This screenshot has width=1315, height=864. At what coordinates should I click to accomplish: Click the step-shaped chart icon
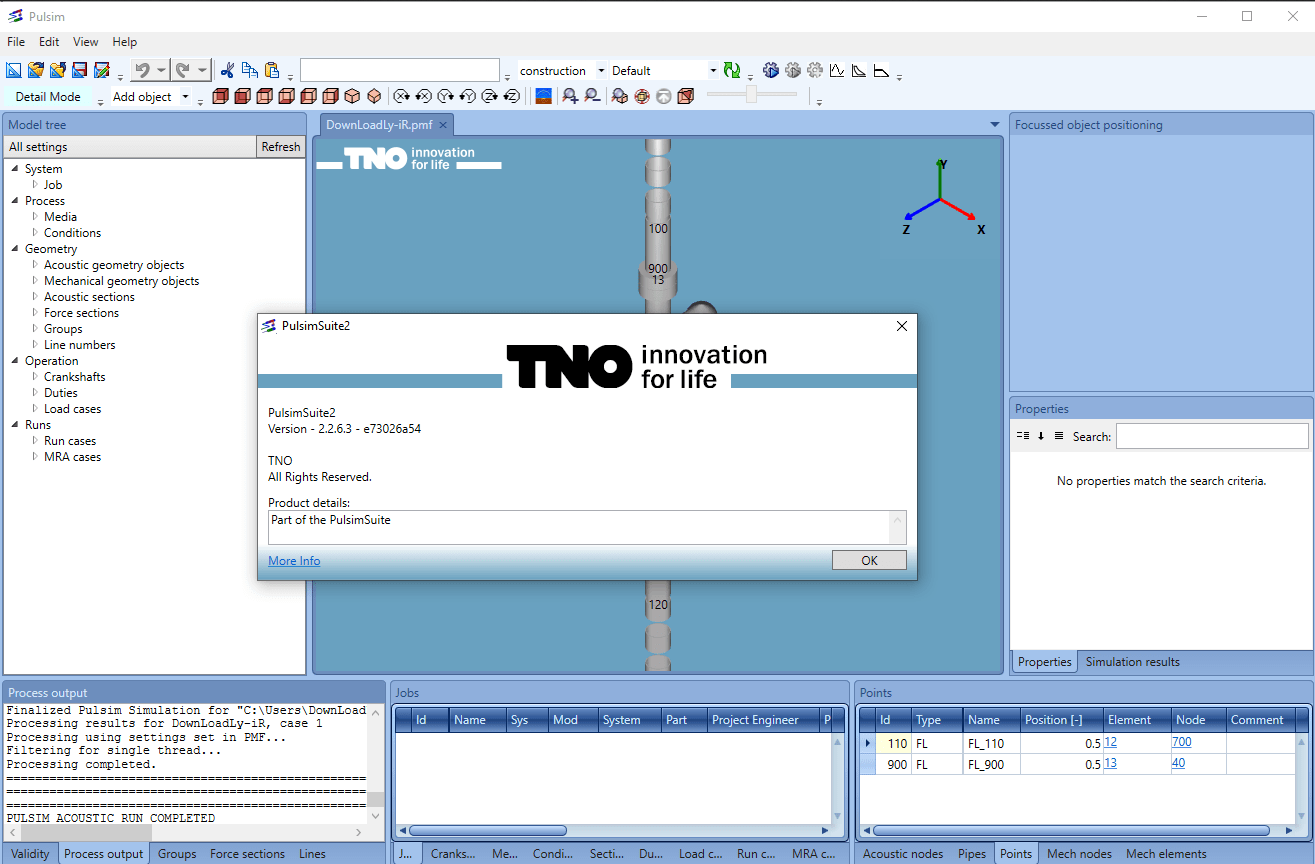point(881,70)
